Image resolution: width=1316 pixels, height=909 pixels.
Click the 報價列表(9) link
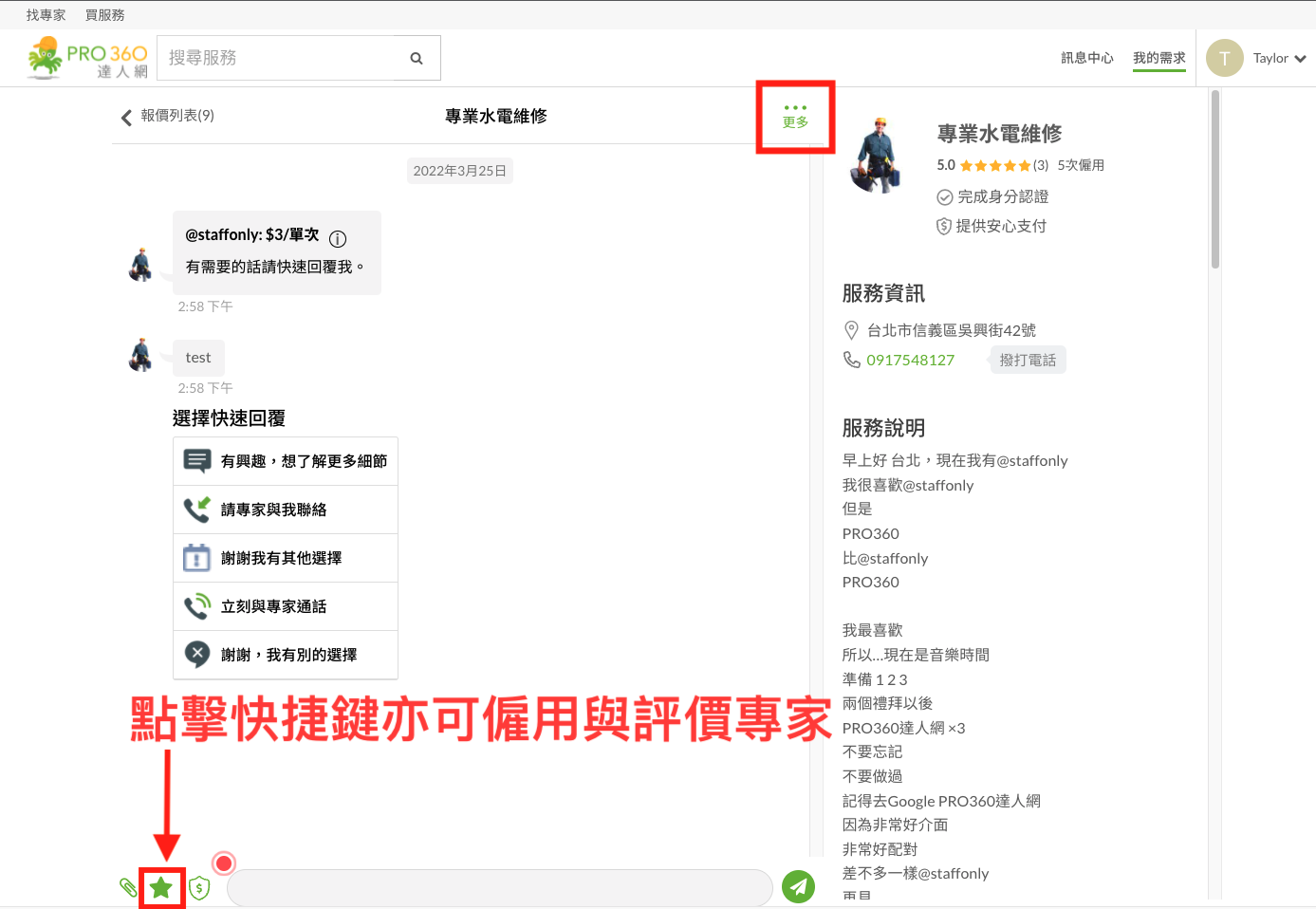click(x=177, y=116)
